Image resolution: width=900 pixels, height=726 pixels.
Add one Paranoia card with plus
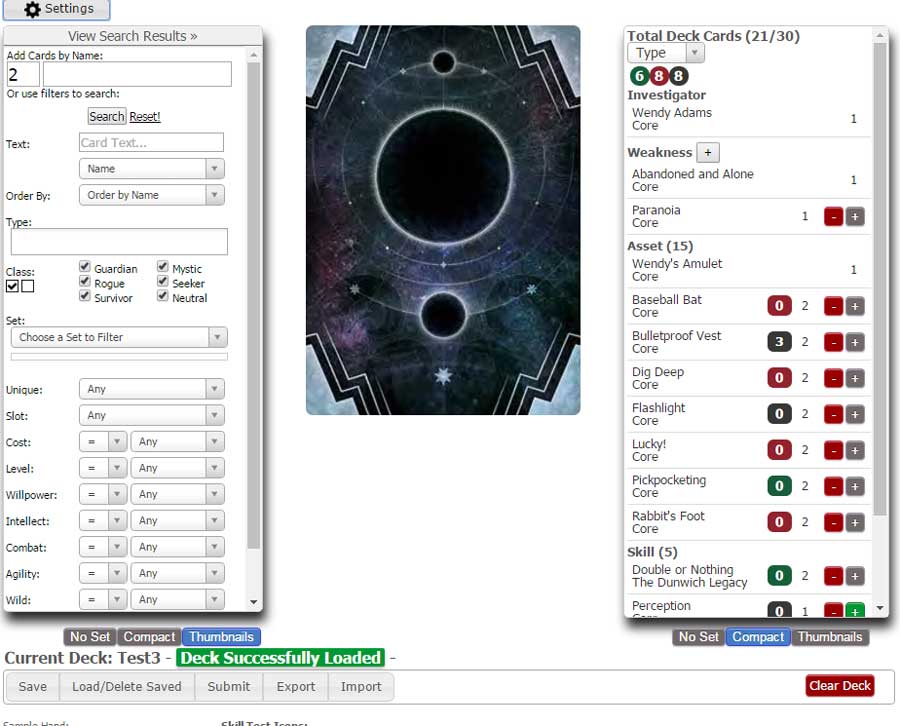855,217
